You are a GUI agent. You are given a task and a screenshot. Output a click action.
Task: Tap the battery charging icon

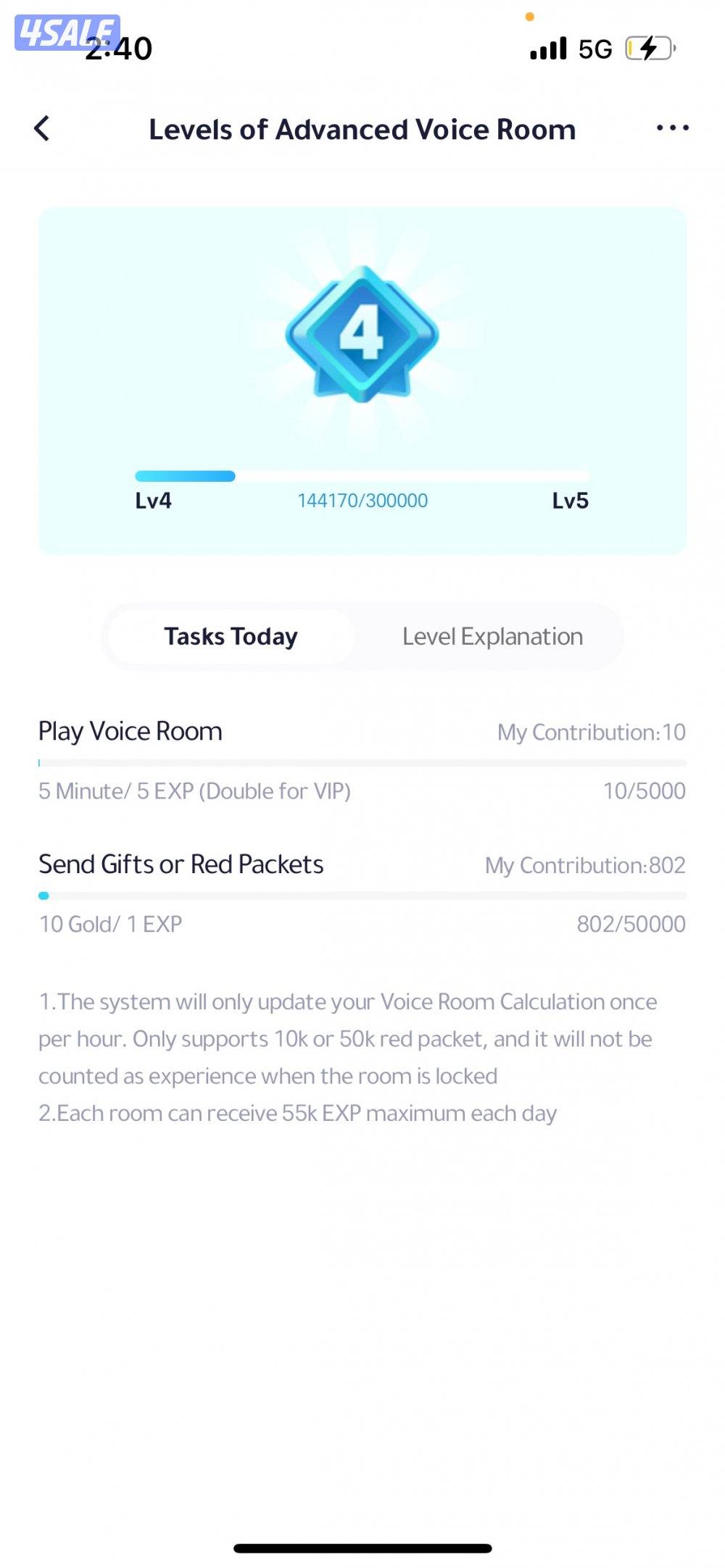pyautogui.click(x=650, y=49)
